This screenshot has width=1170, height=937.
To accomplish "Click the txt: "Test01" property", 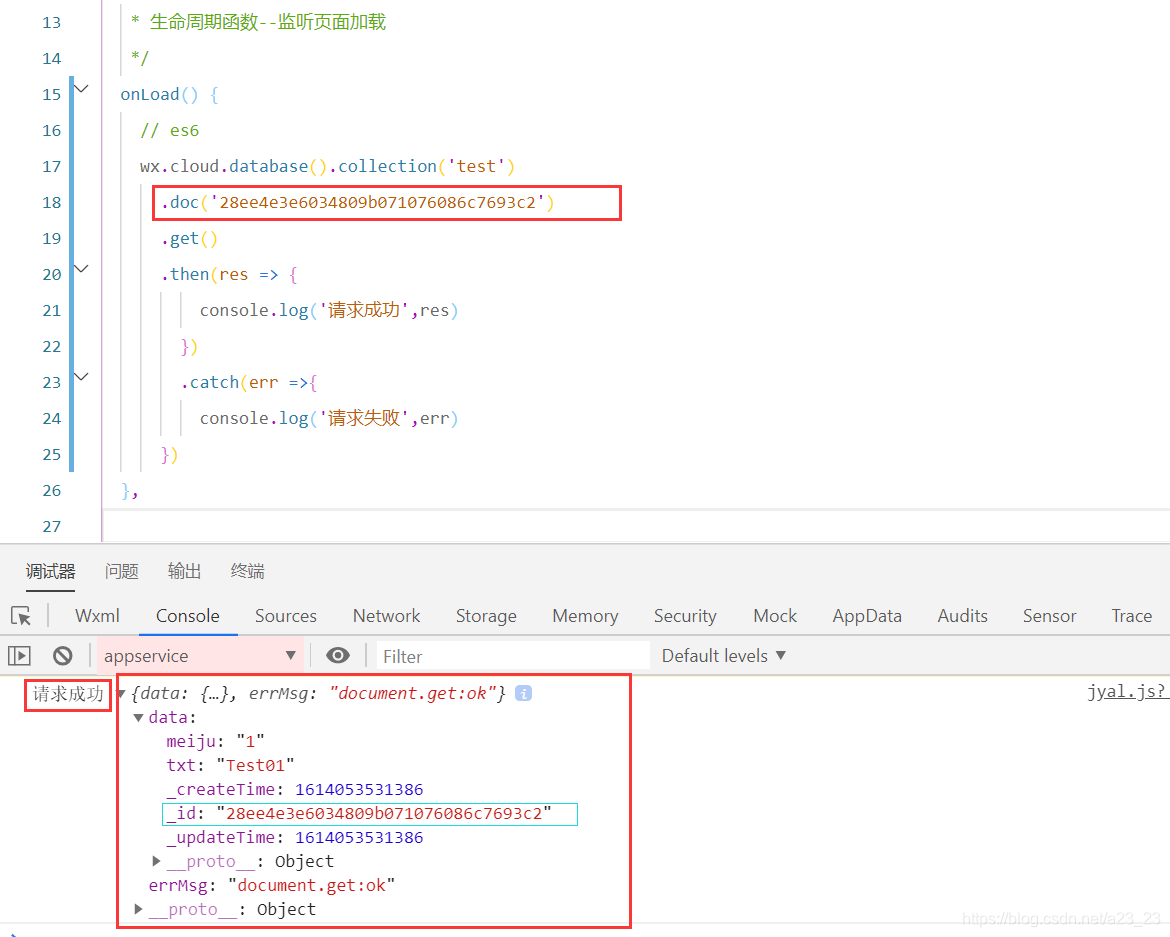I will 231,765.
